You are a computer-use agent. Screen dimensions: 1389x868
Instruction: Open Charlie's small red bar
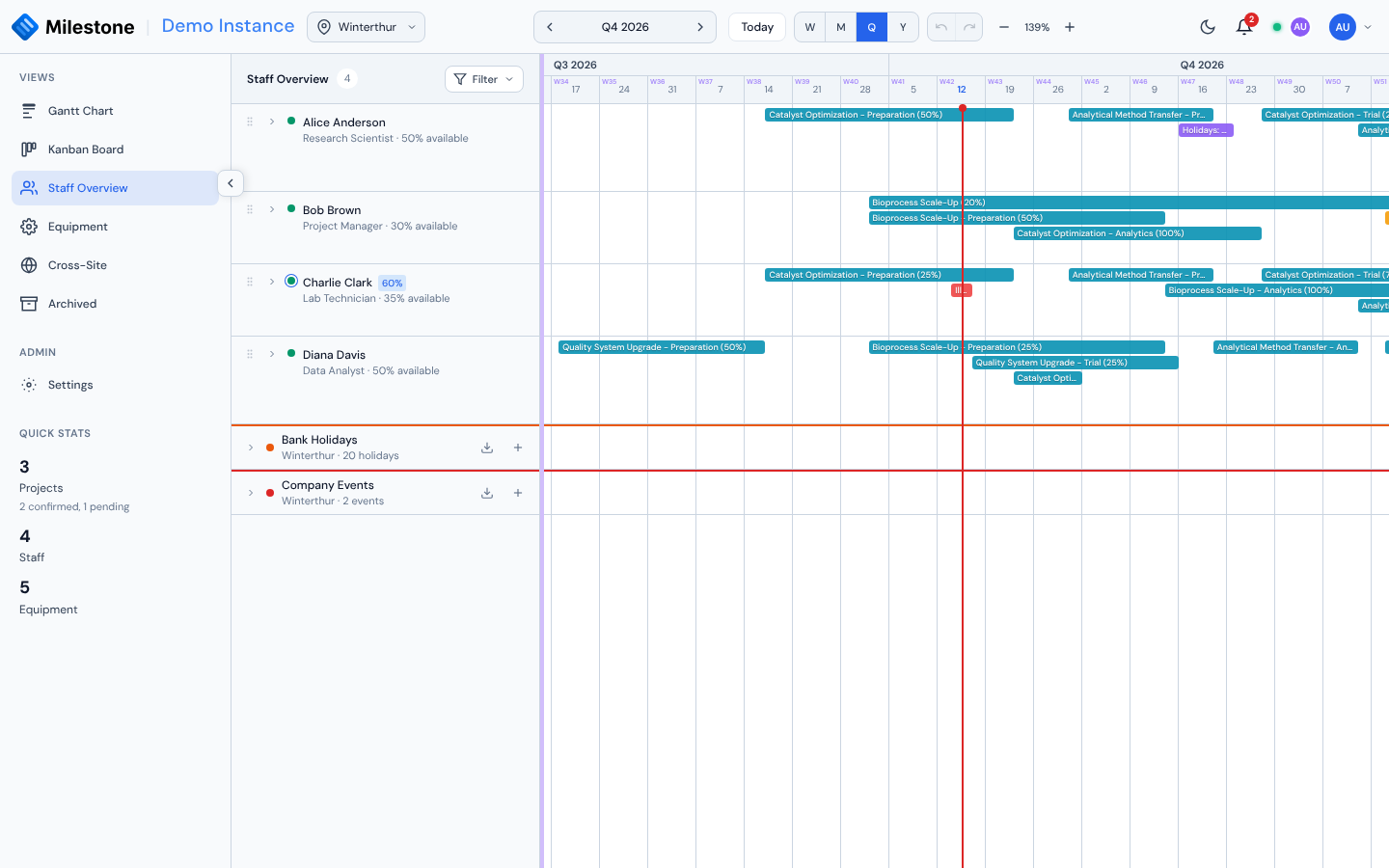(x=962, y=290)
